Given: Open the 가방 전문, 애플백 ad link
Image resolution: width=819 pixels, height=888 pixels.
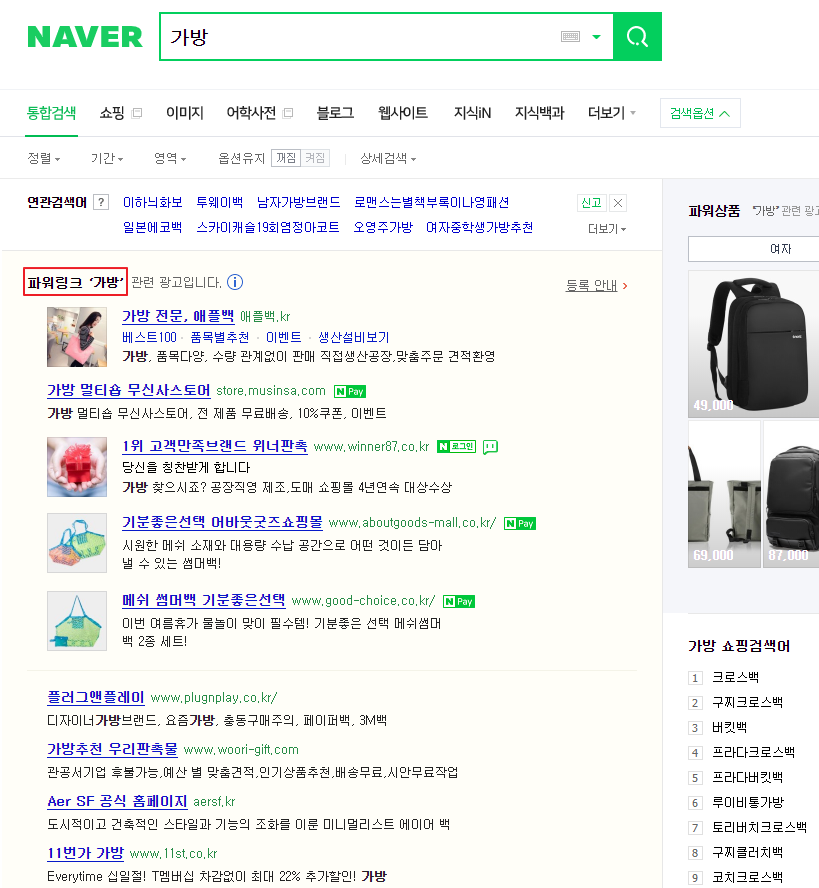Looking at the screenshot, I should 178,316.
